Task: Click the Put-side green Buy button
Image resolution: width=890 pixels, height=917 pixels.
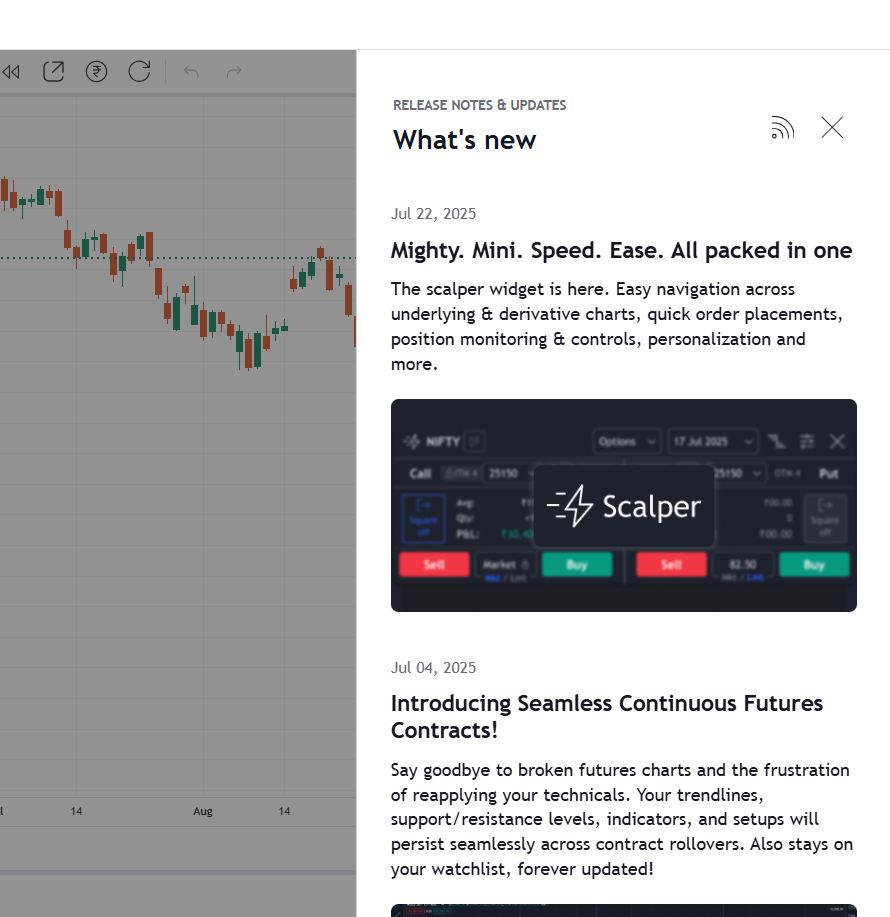Action: pyautogui.click(x=814, y=565)
